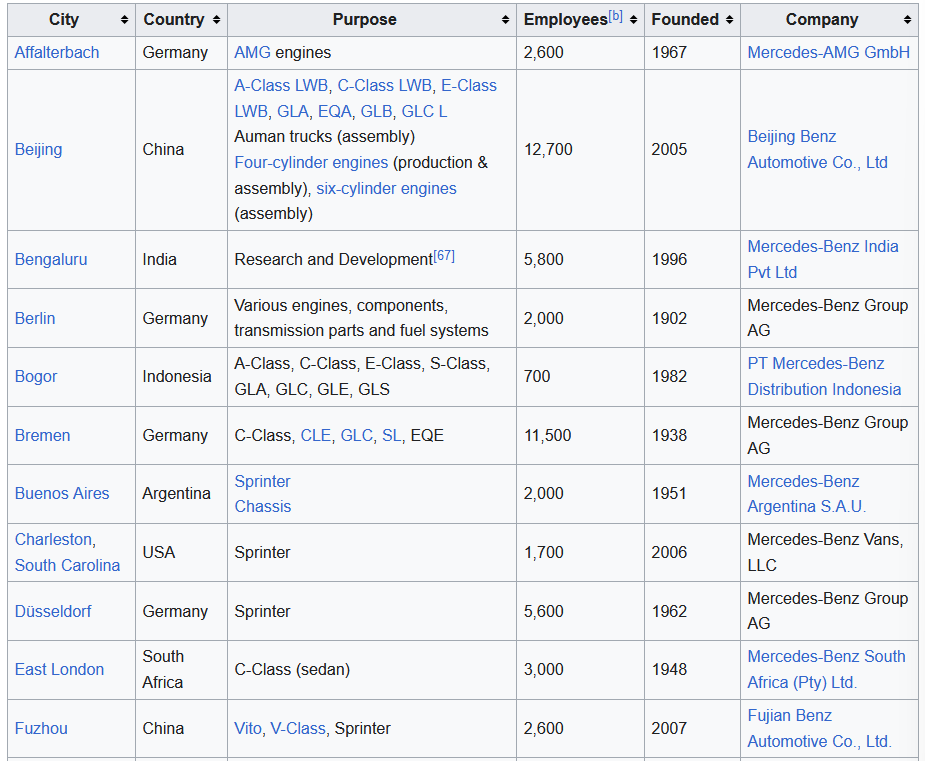Open the Beijing city link
The height and width of the screenshot is (761, 925).
pyautogui.click(x=38, y=149)
